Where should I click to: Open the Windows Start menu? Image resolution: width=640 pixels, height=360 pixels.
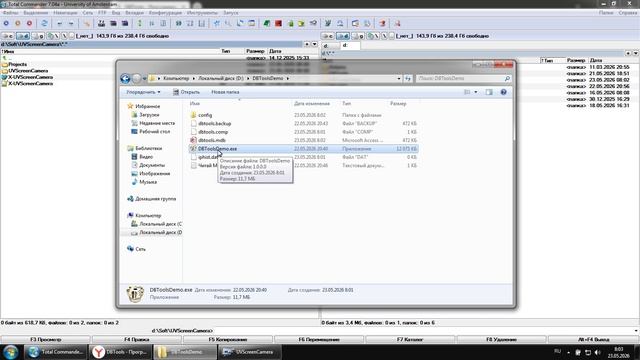(11, 352)
